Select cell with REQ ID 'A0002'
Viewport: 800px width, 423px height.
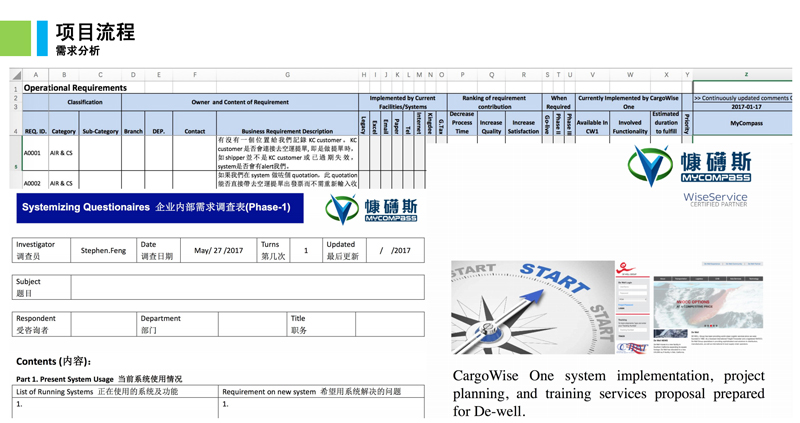pyautogui.click(x=35, y=180)
